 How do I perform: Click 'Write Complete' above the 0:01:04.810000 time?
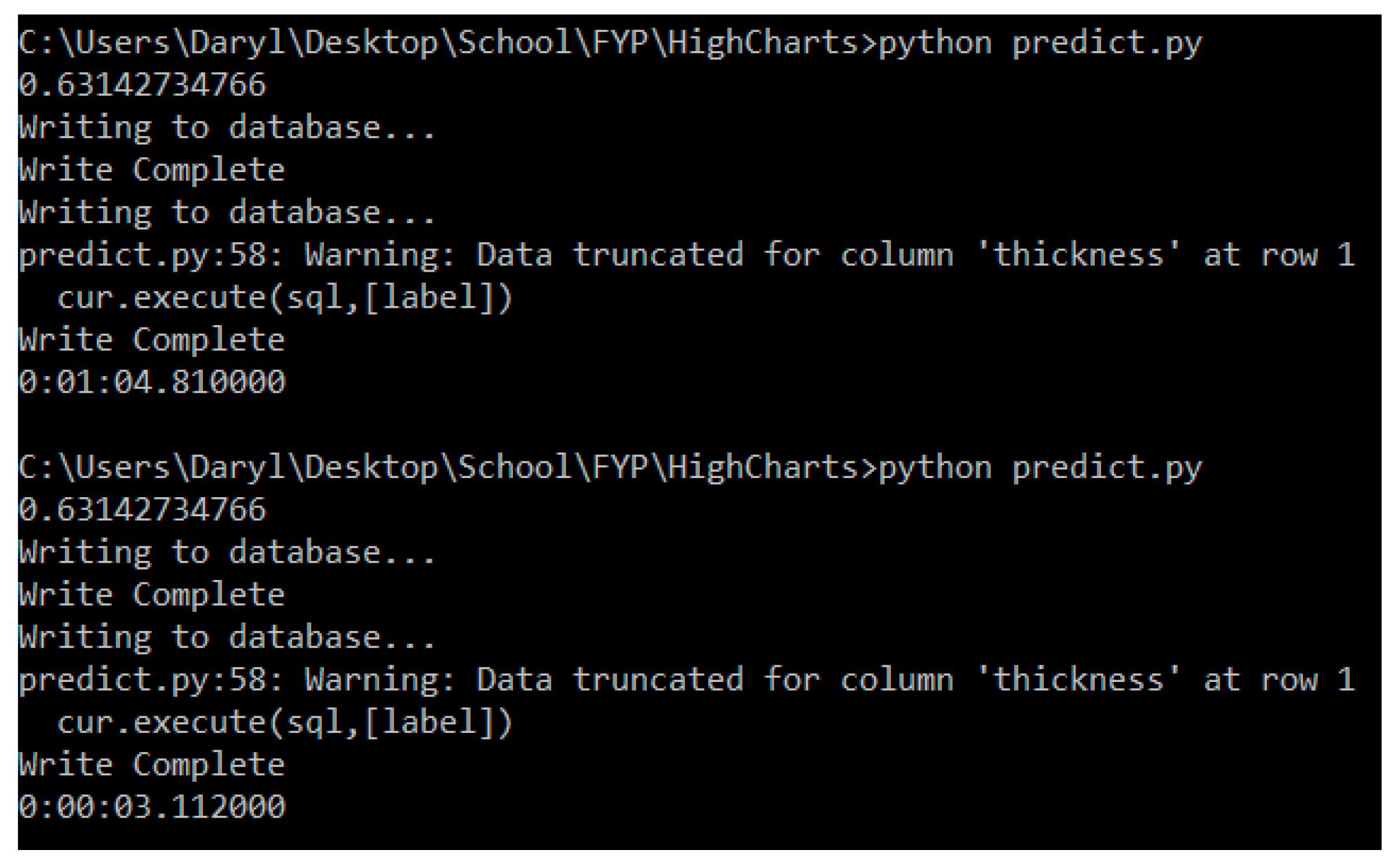(152, 340)
